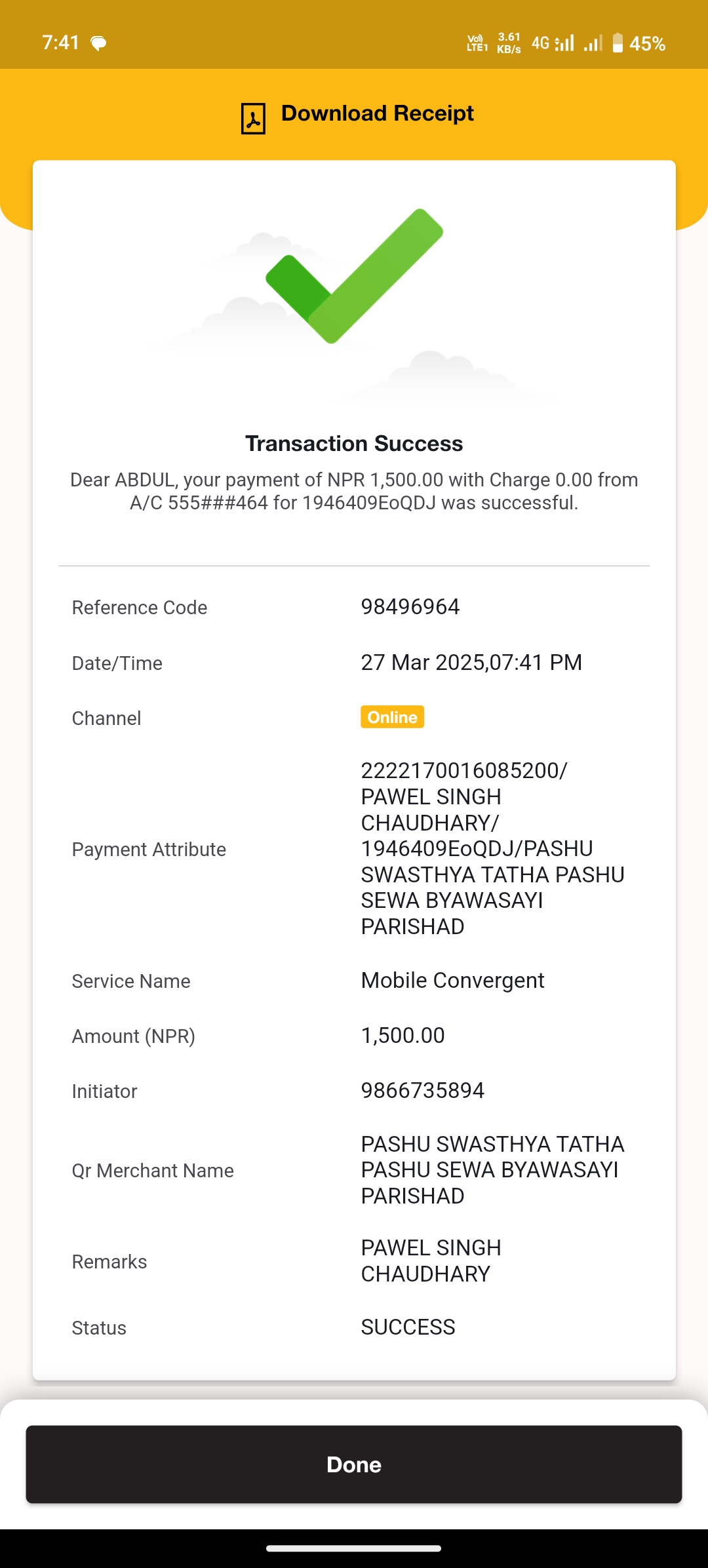Tap the SUCCESS status value
The width and height of the screenshot is (708, 1568).
coord(408,1327)
